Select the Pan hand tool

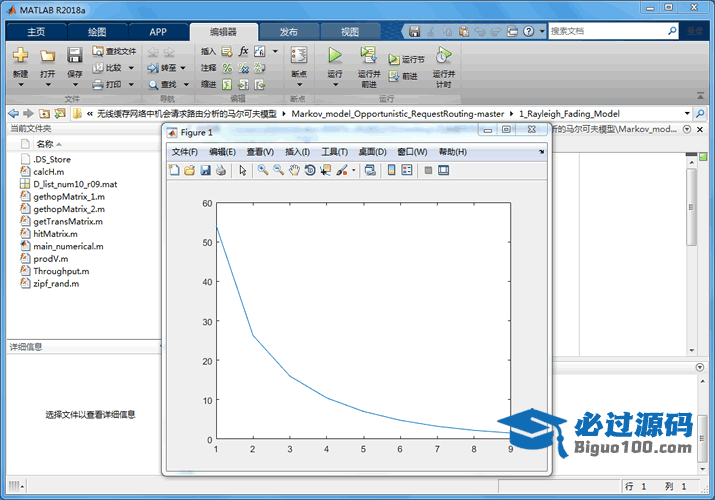[x=294, y=170]
